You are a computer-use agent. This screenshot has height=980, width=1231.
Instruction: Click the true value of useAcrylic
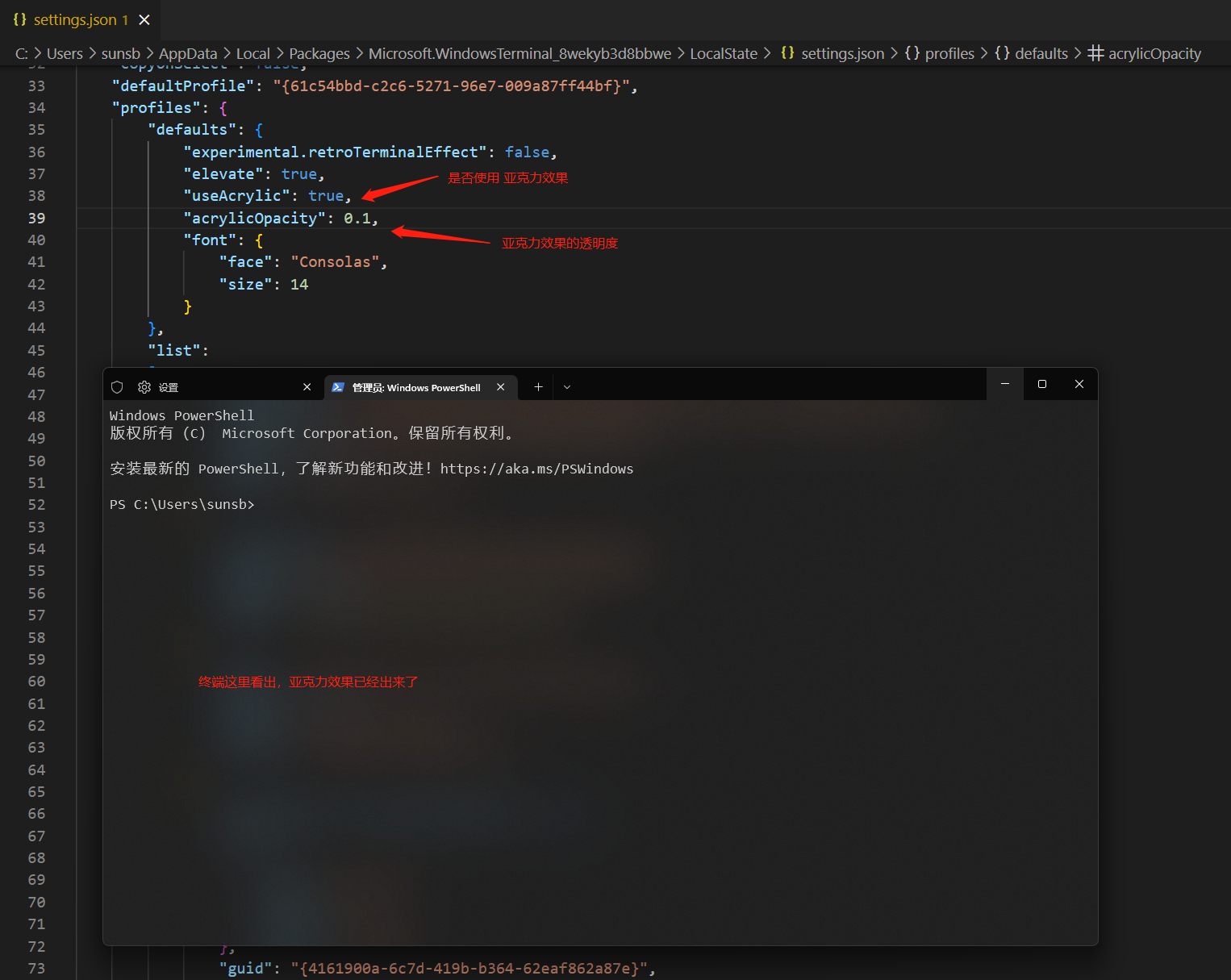pyautogui.click(x=326, y=196)
